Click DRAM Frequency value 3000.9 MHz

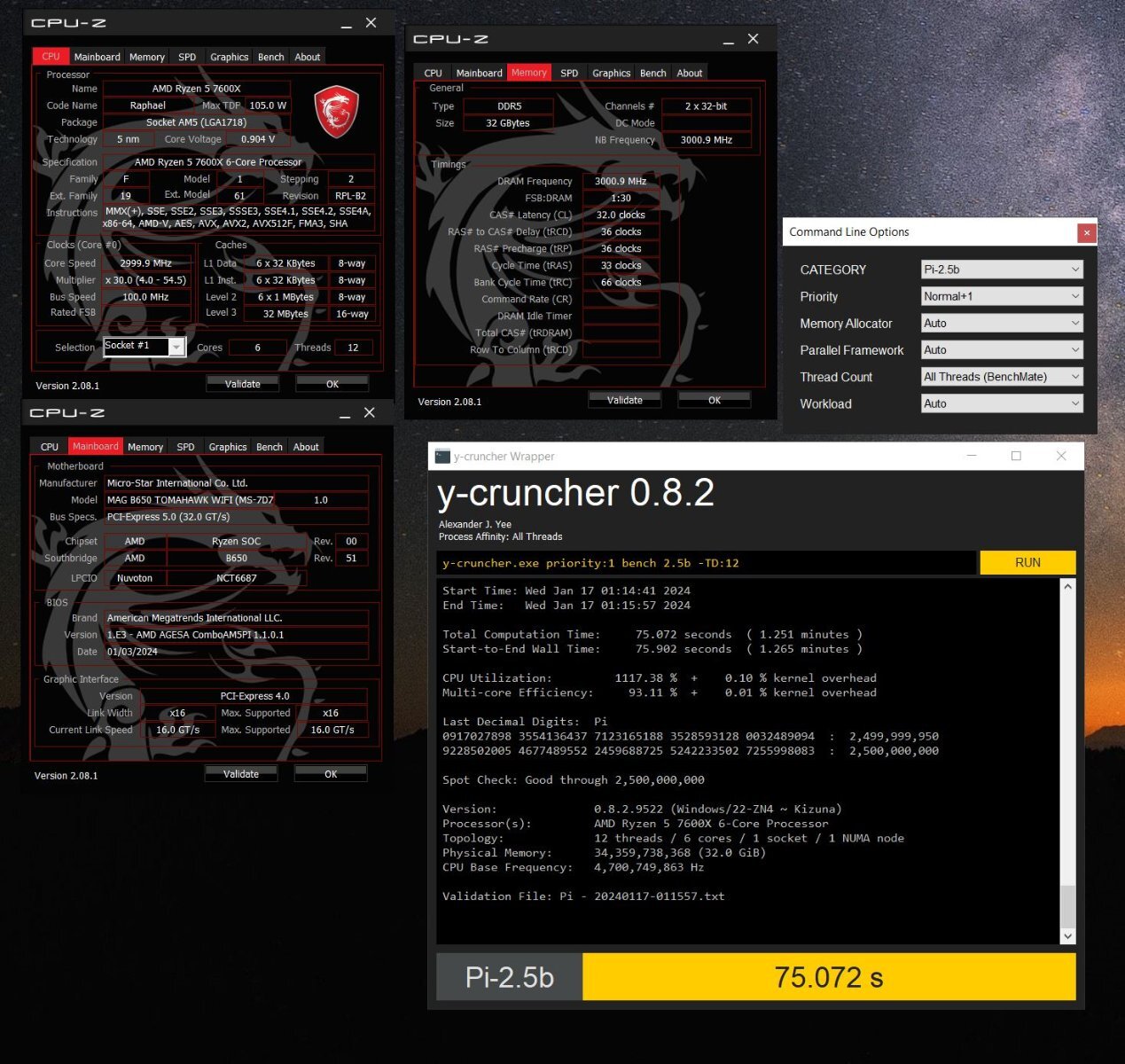(x=621, y=181)
